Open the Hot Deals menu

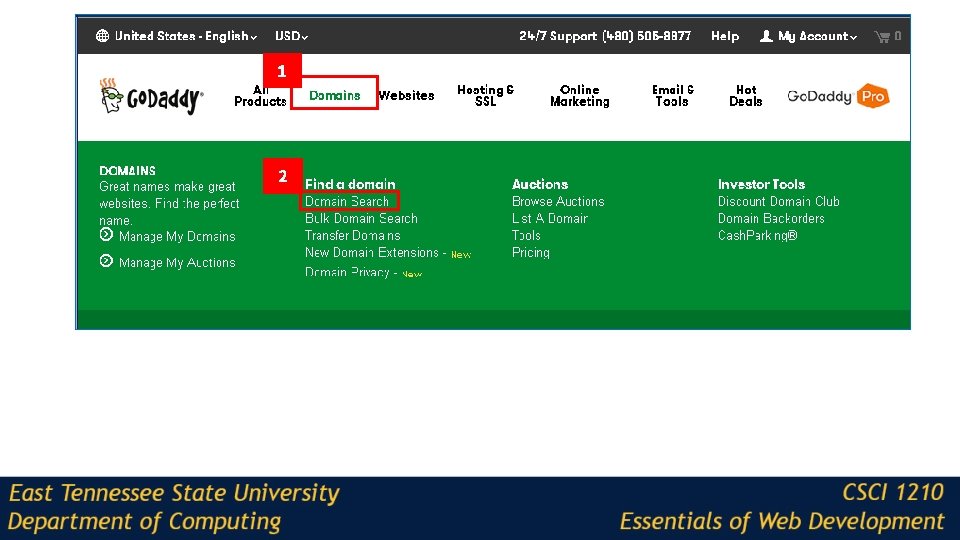746,96
